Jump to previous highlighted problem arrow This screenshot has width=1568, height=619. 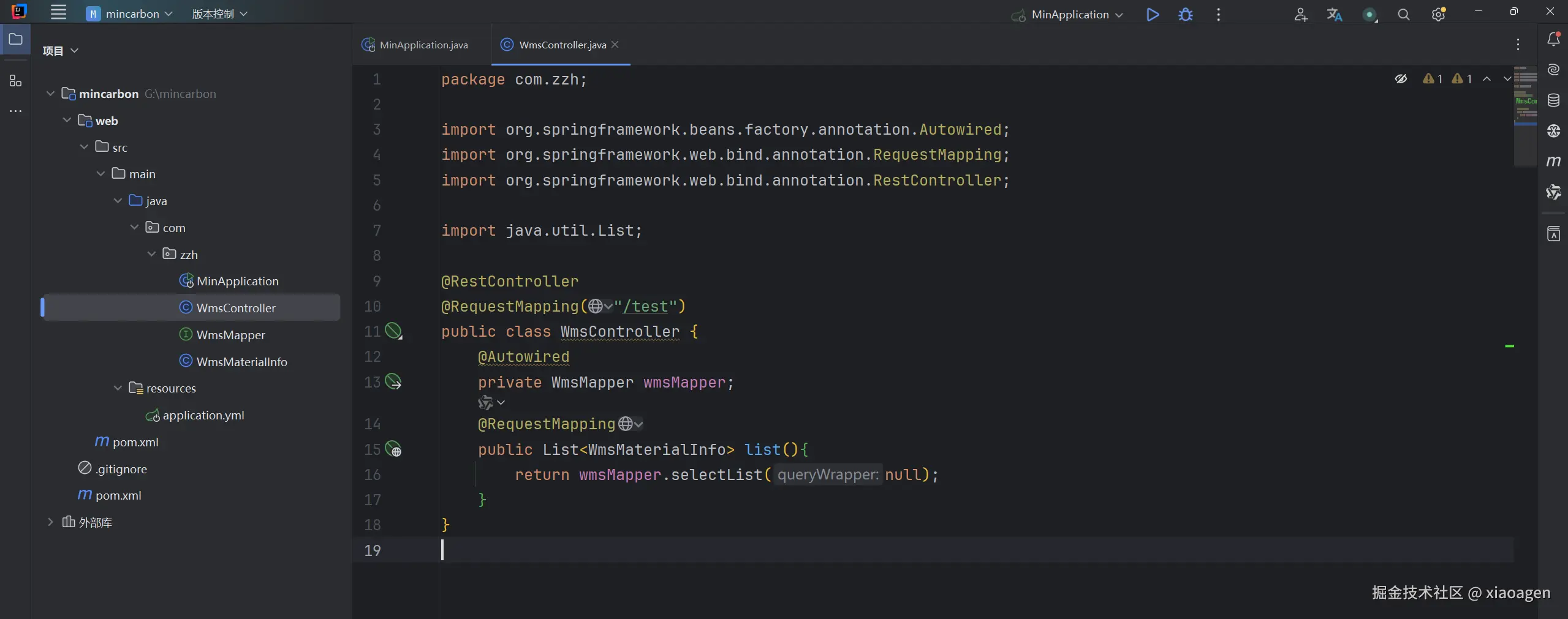(1487, 78)
